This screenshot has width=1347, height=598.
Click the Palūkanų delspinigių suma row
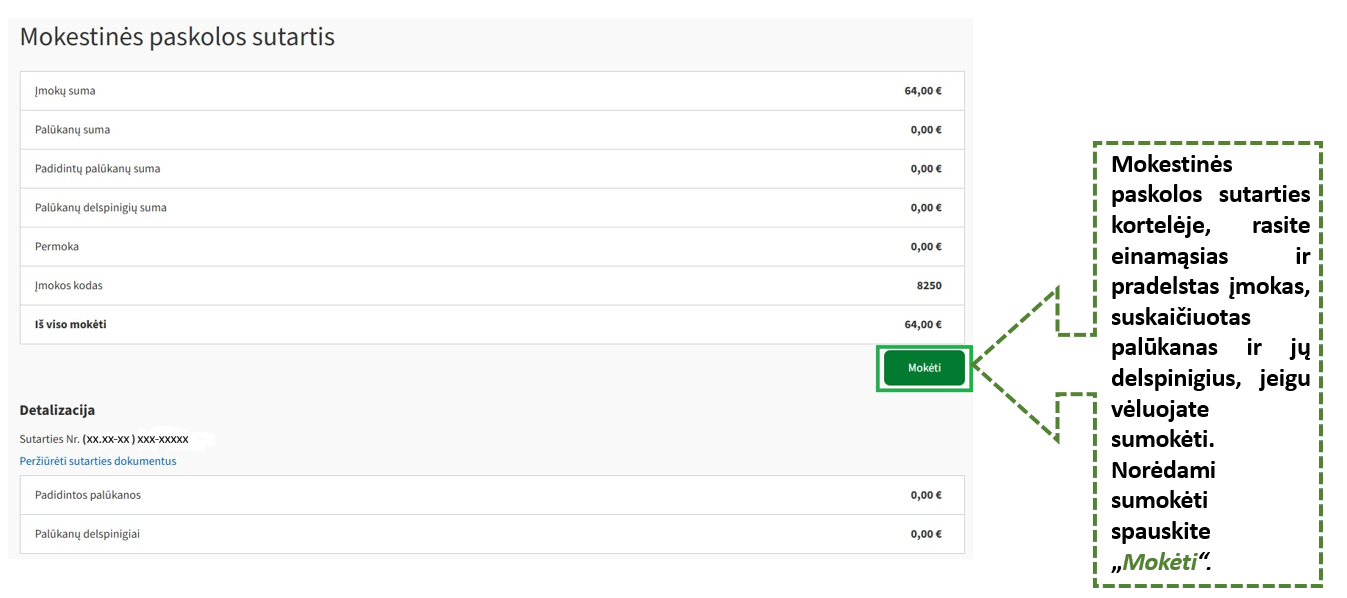pos(492,208)
